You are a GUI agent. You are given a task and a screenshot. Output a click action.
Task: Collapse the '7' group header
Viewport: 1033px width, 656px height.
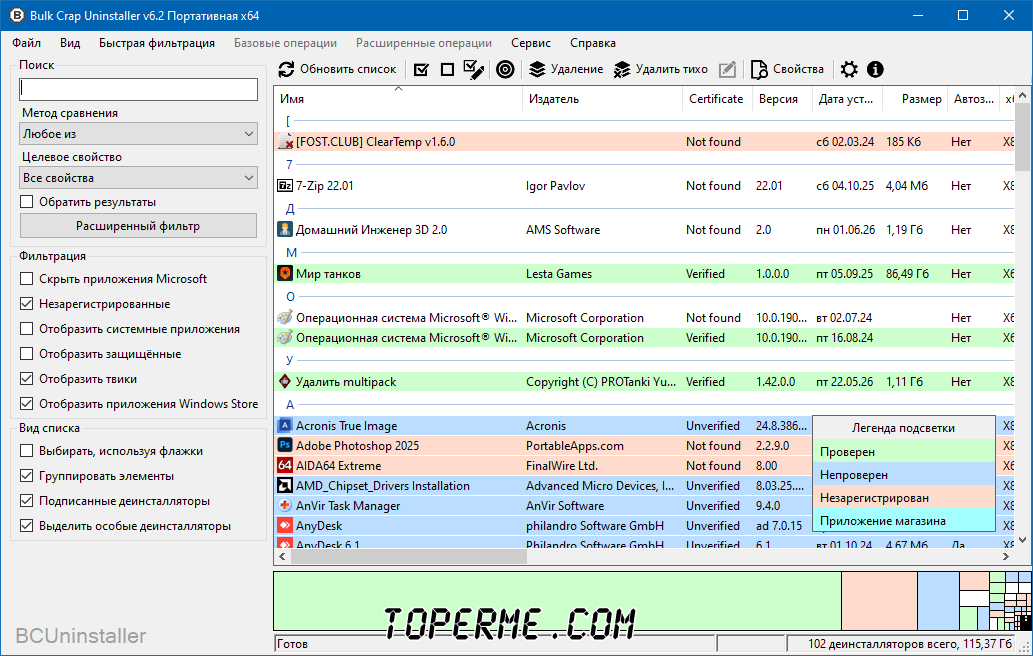coord(289,165)
